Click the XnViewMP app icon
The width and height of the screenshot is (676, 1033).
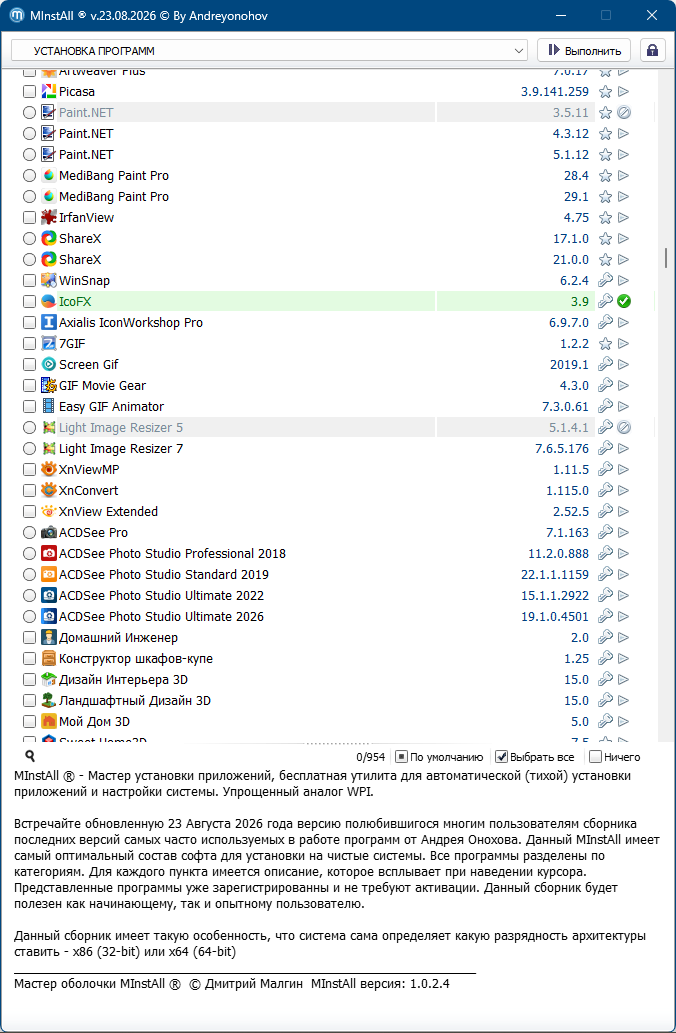[49, 470]
